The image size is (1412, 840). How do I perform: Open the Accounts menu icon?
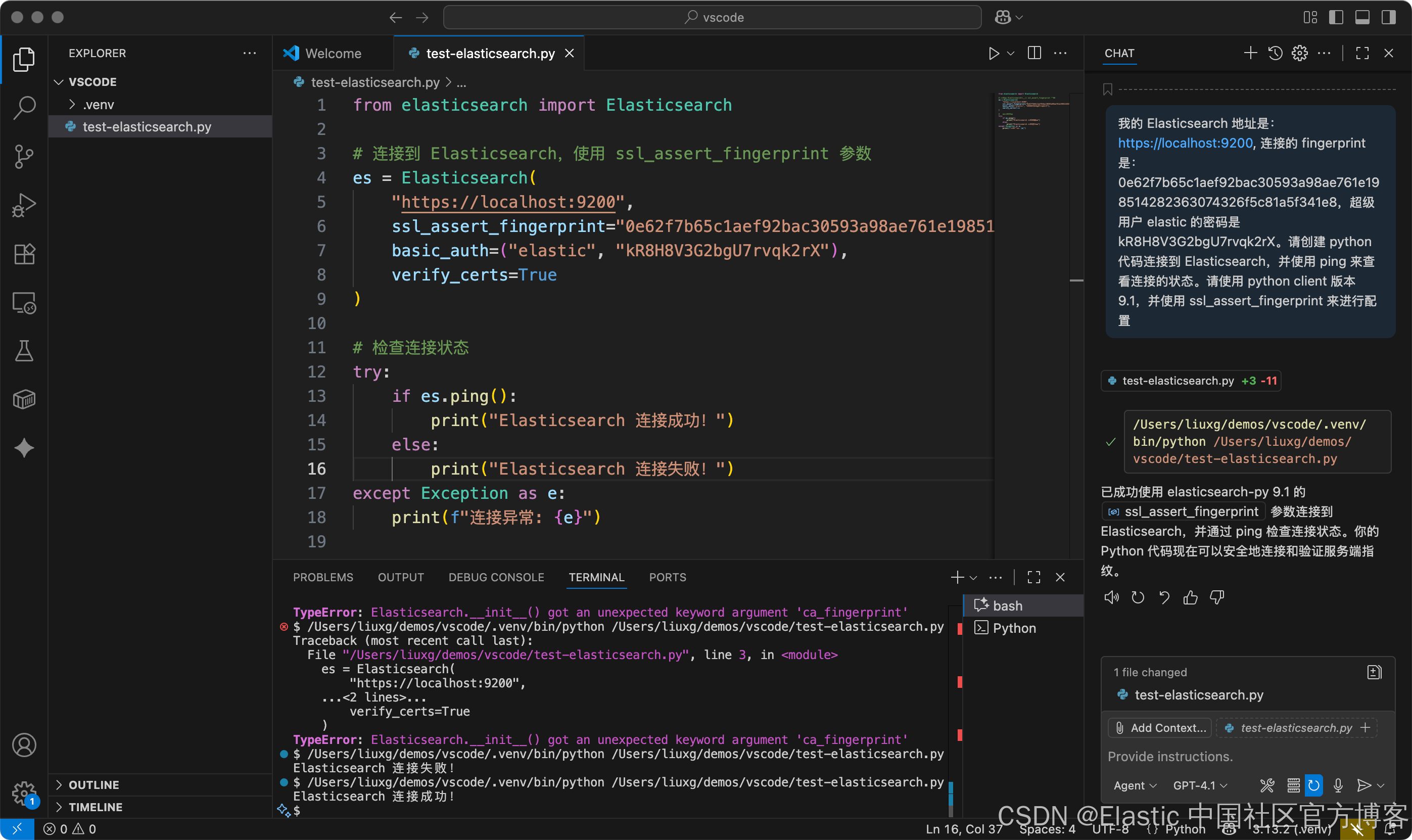tap(24, 745)
